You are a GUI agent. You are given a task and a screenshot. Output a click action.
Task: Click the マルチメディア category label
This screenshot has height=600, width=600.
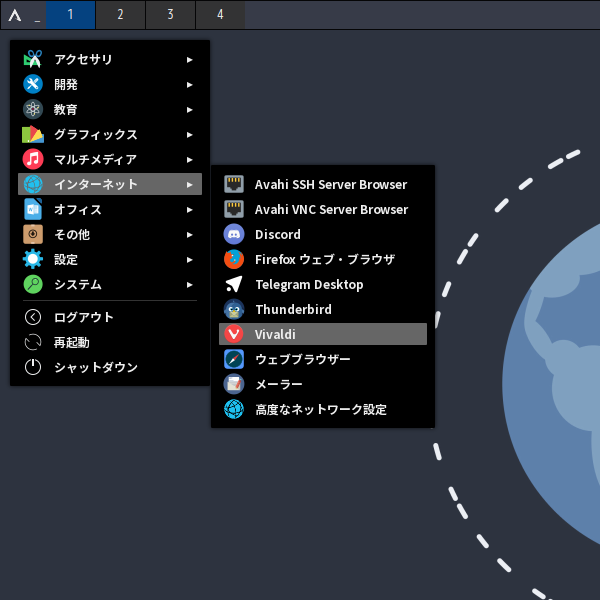[95, 159]
